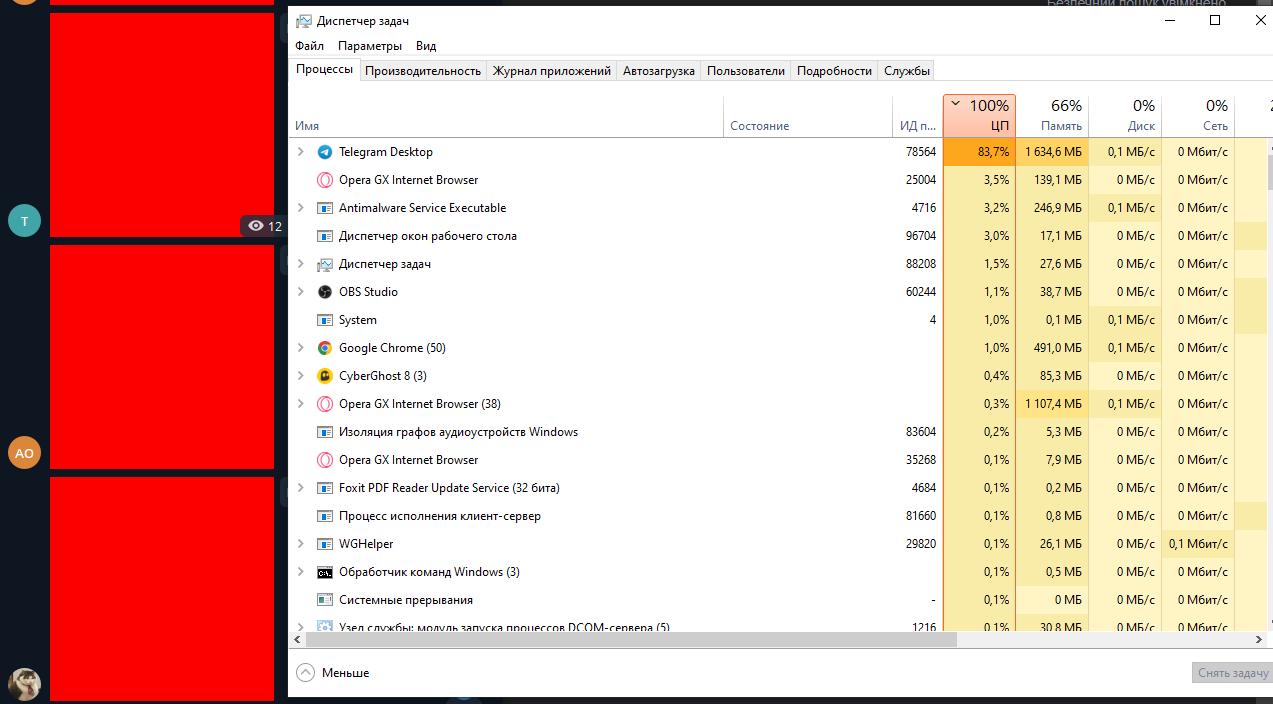Click the Antimalware Service Executable icon

click(324, 208)
